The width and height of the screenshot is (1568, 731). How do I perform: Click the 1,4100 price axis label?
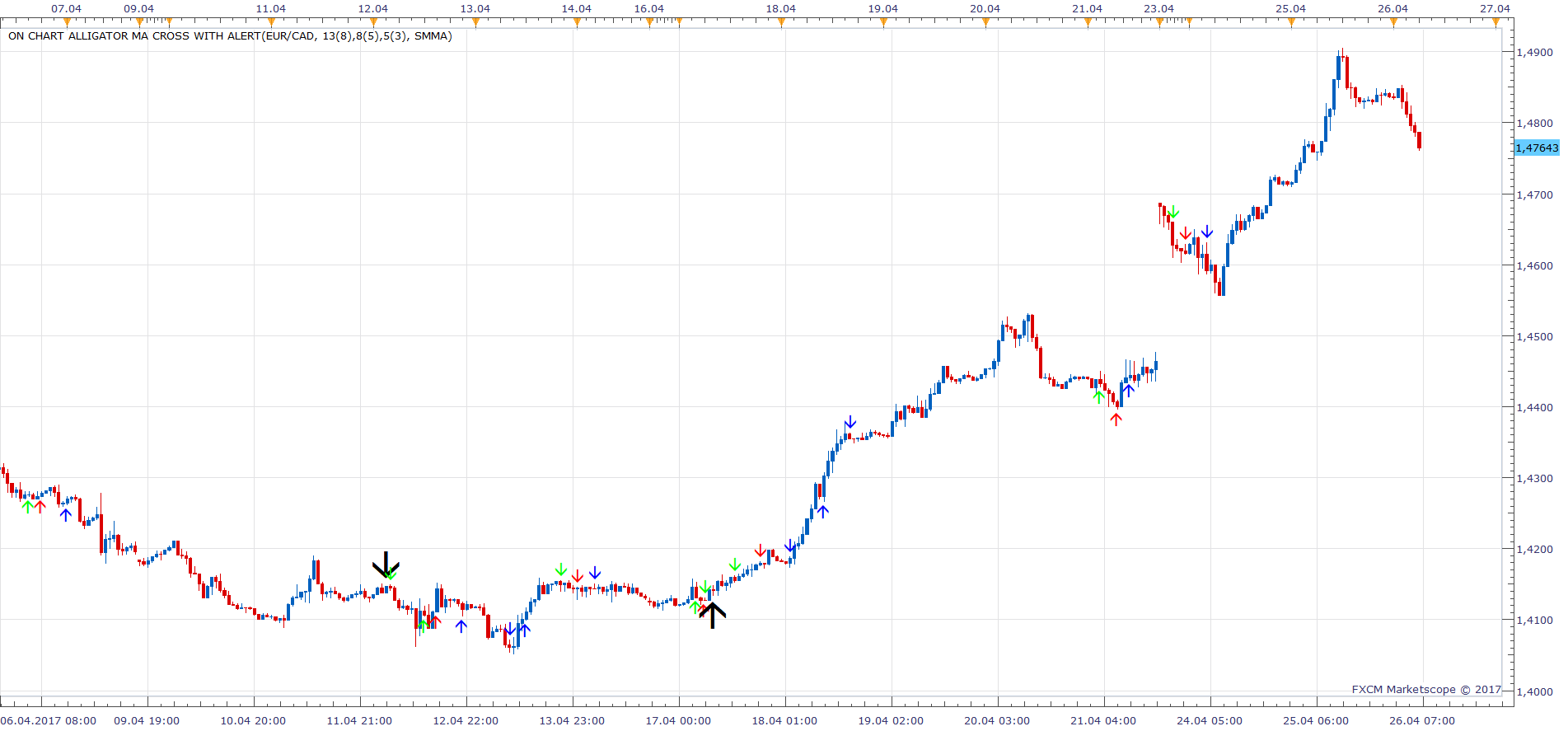point(1534,620)
